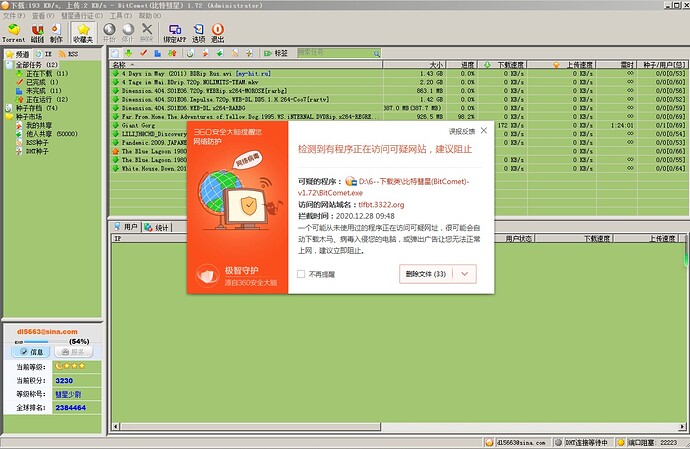Click the green-arrow page filter icon in list toolbar
Image resolution: width=690 pixels, height=449 pixels.
click(x=220, y=53)
